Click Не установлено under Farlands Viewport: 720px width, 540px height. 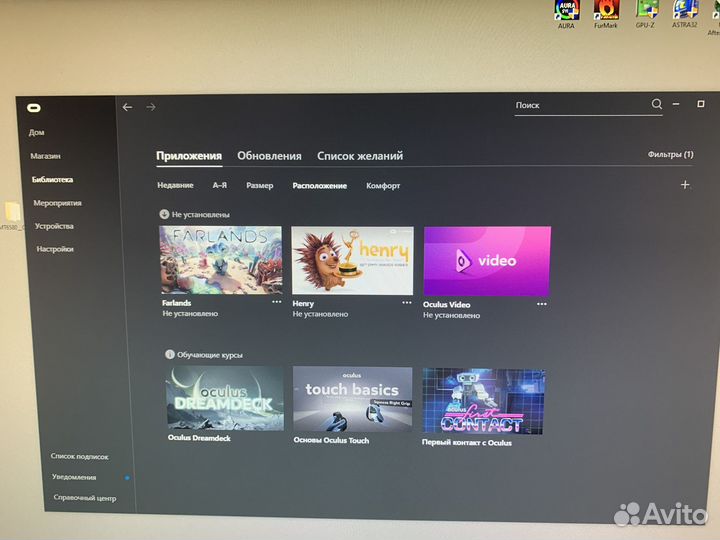click(x=190, y=314)
